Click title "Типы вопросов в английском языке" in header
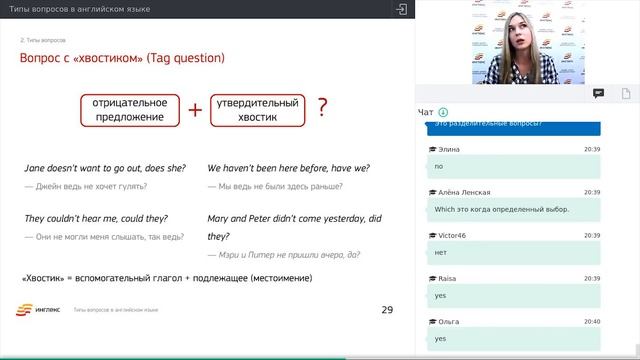Viewport: 640px width, 360px height. (x=80, y=9)
